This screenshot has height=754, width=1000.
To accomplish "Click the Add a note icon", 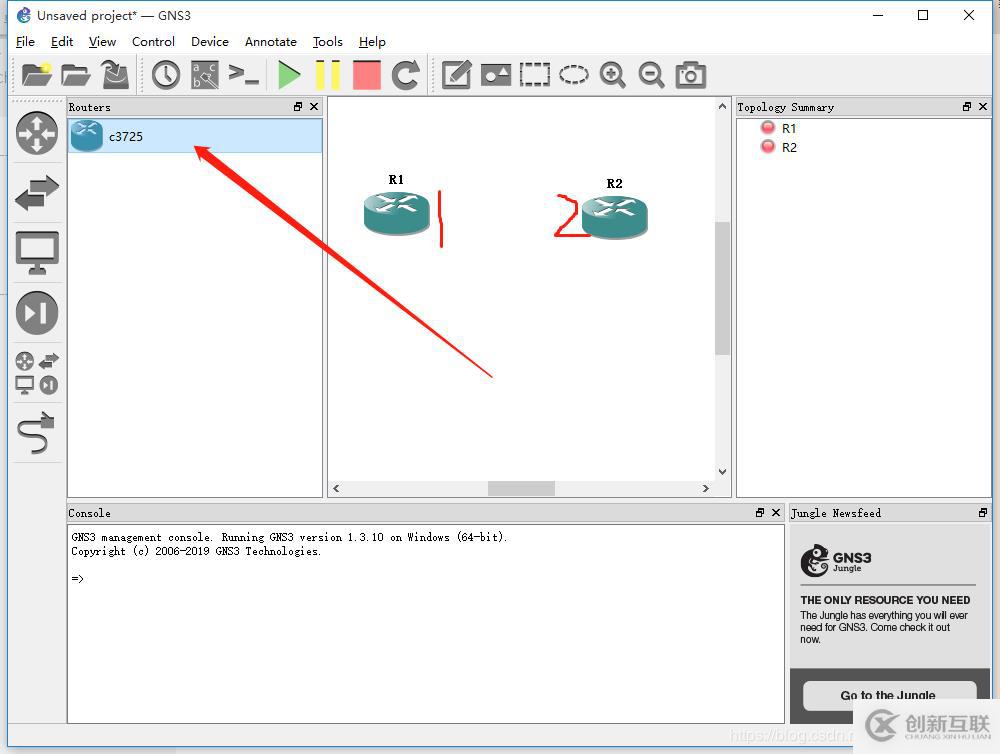I will coord(457,75).
